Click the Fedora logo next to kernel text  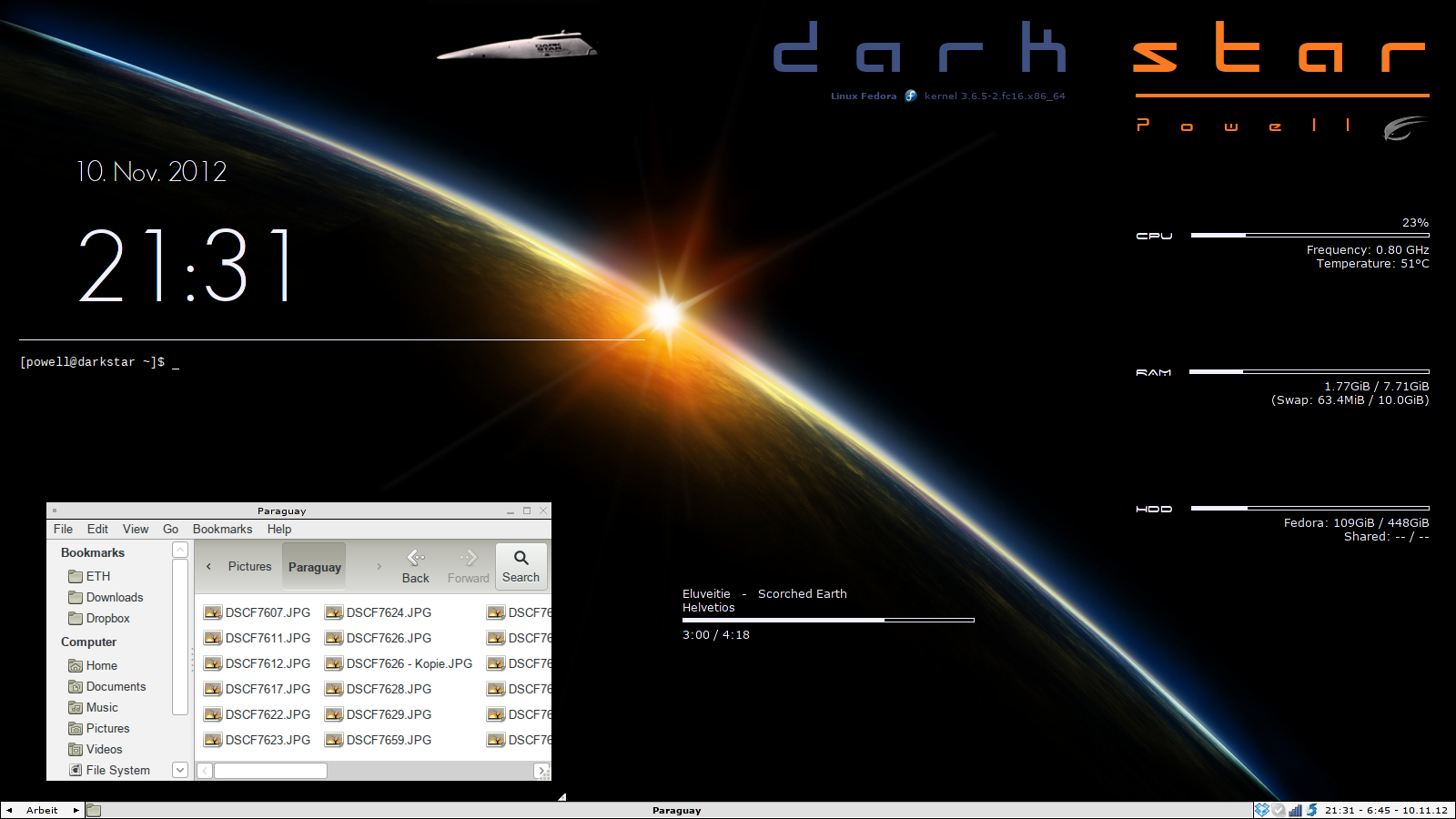[x=911, y=96]
